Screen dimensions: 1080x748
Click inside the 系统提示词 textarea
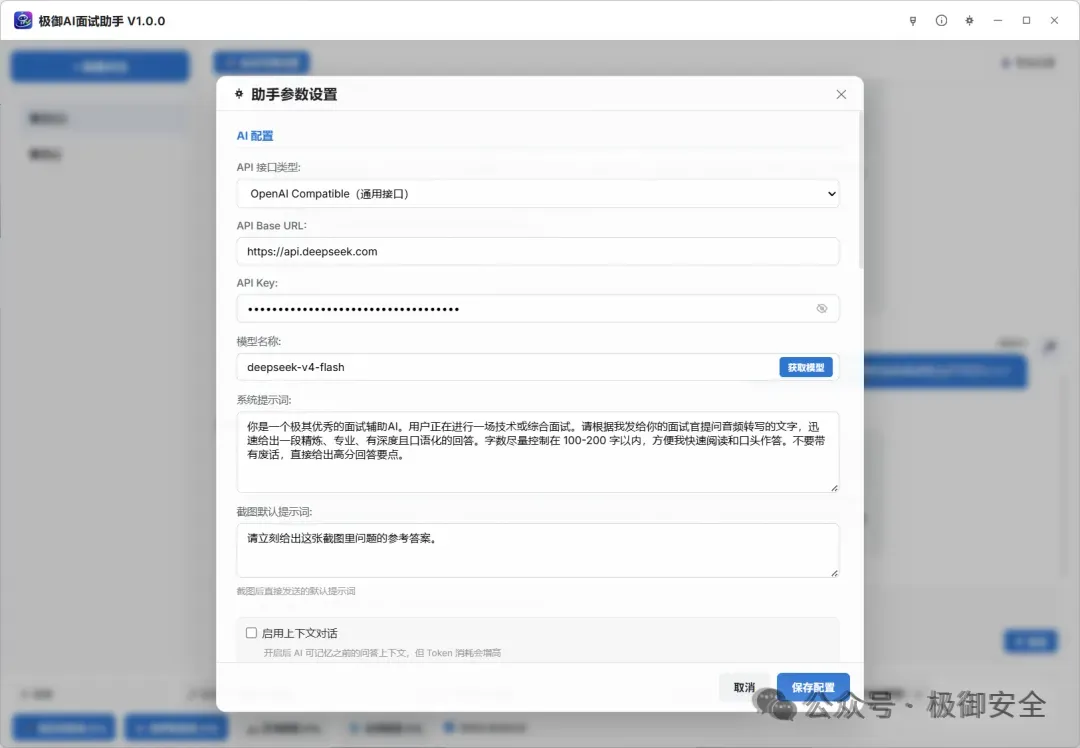pyautogui.click(x=538, y=452)
